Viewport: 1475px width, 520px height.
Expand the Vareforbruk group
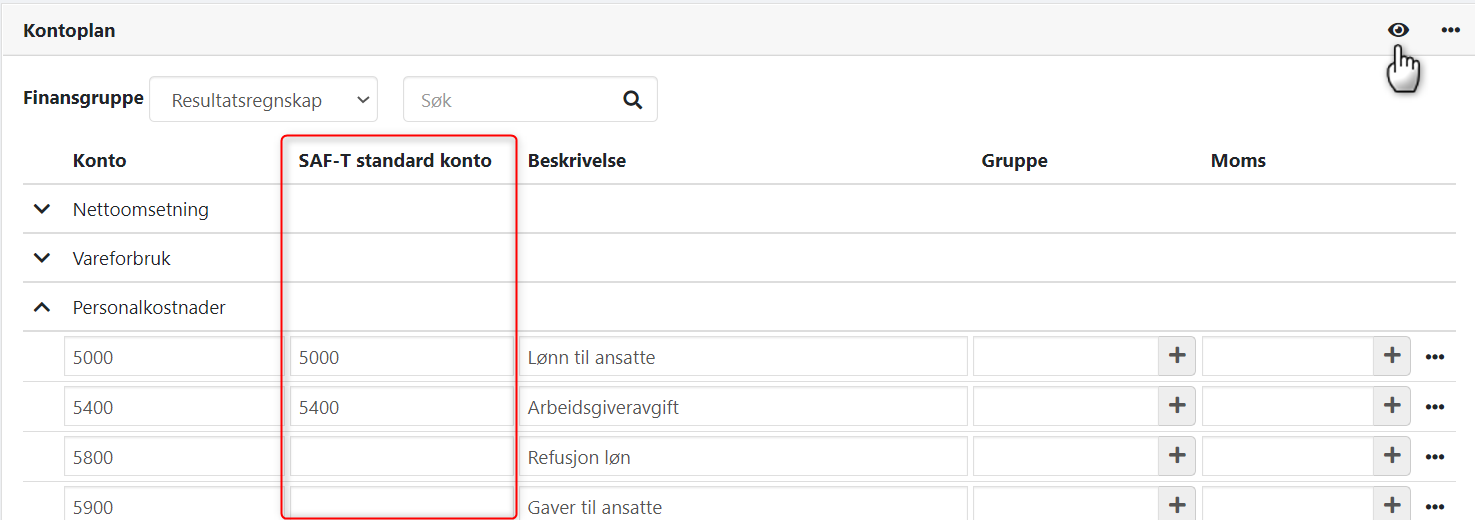click(42, 258)
